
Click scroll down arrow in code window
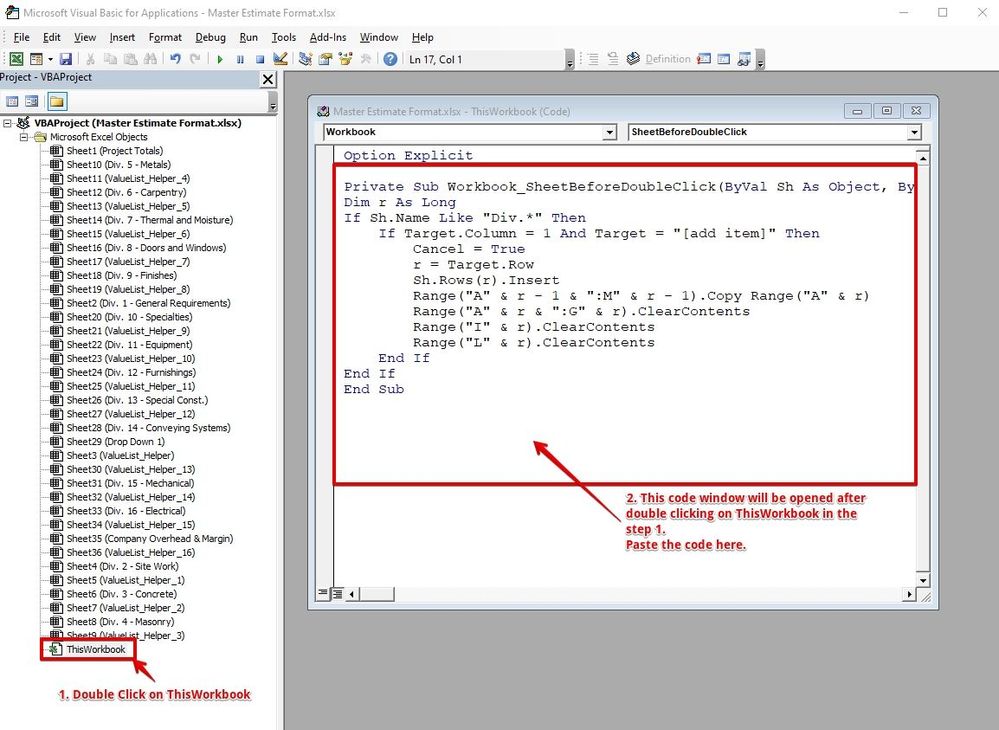(x=922, y=580)
